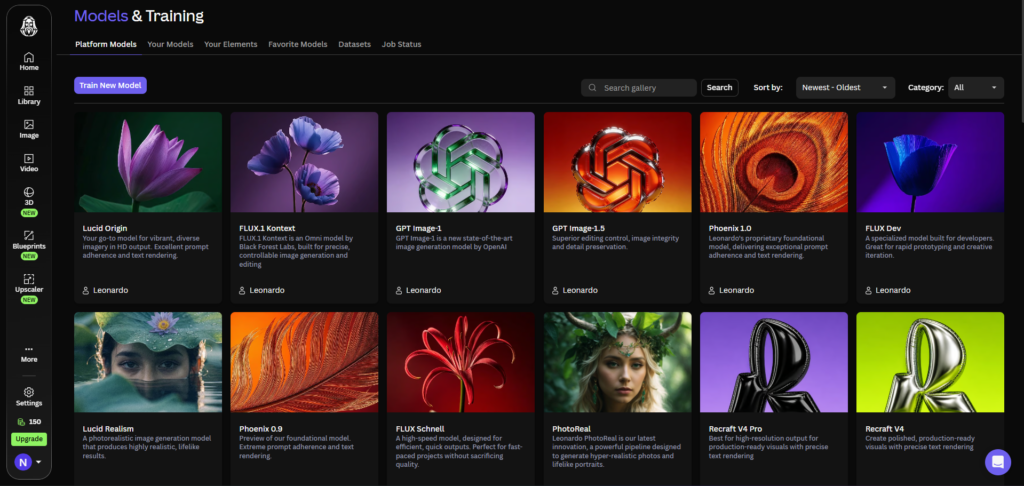
Task: Click the FLUX Schnell title
Action: (420, 429)
